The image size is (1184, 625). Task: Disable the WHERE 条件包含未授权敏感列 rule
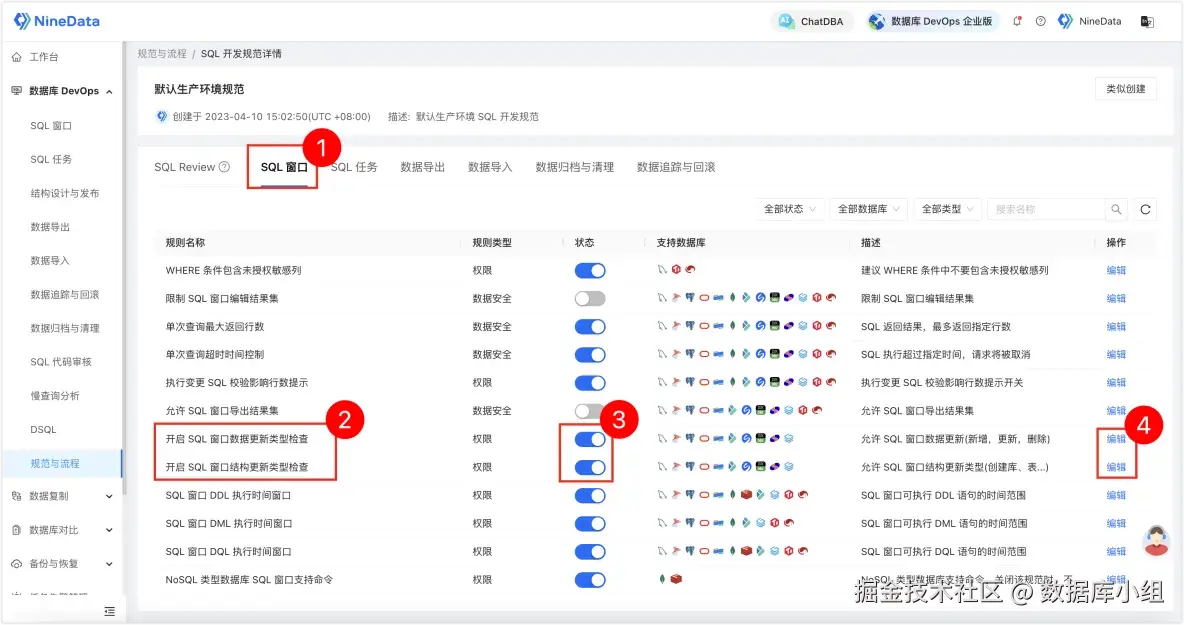point(591,269)
